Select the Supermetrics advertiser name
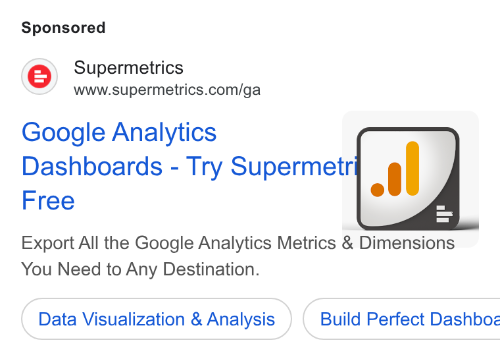The height and width of the screenshot is (361, 500). [x=128, y=68]
